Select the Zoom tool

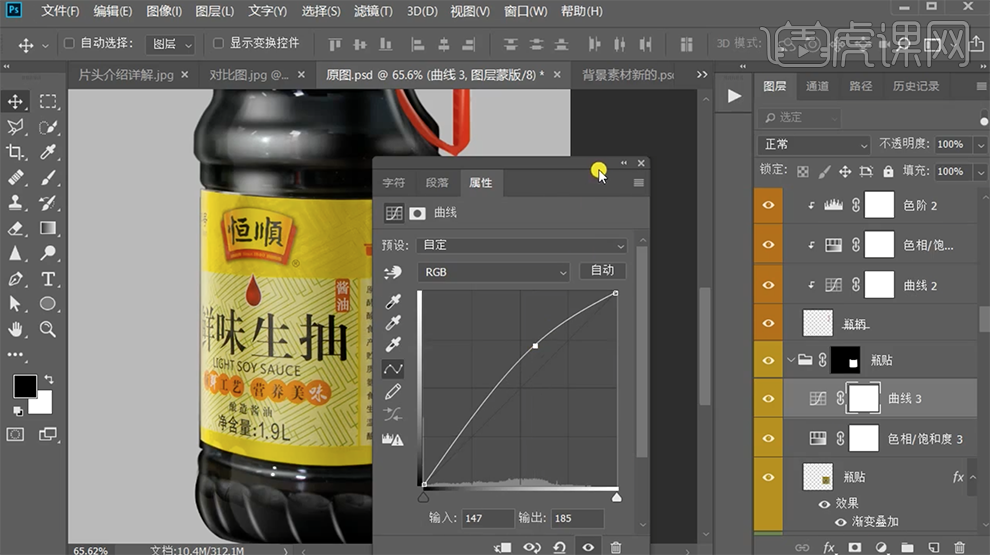tap(47, 329)
